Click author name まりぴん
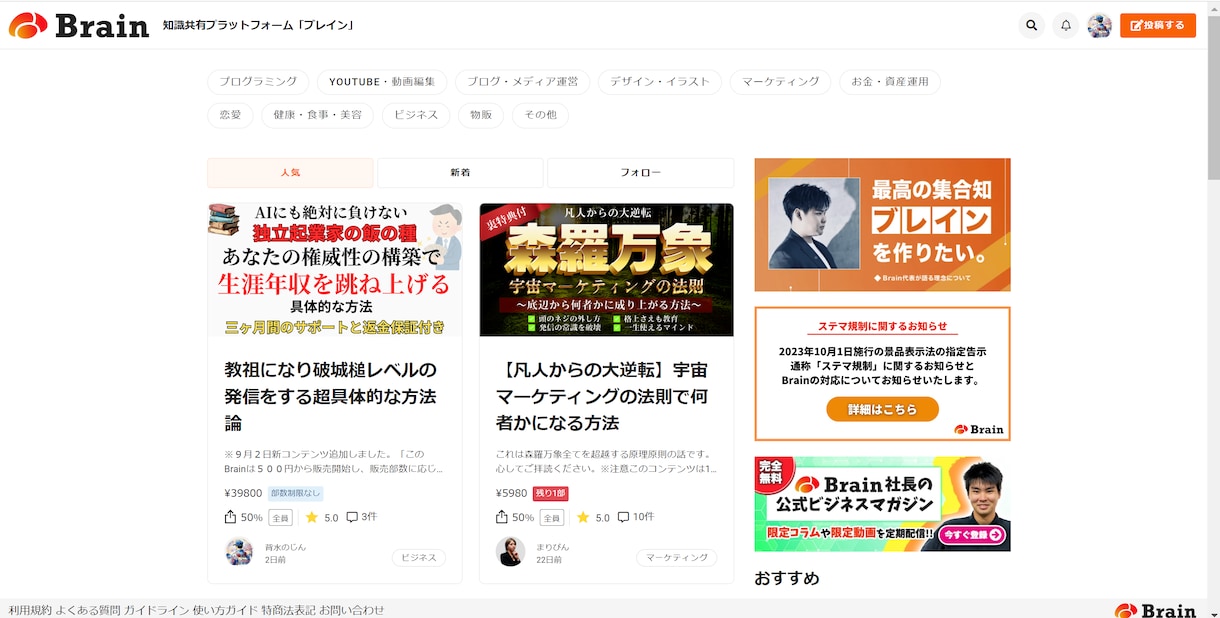Screen dimensions: 1220x618 tap(551, 546)
